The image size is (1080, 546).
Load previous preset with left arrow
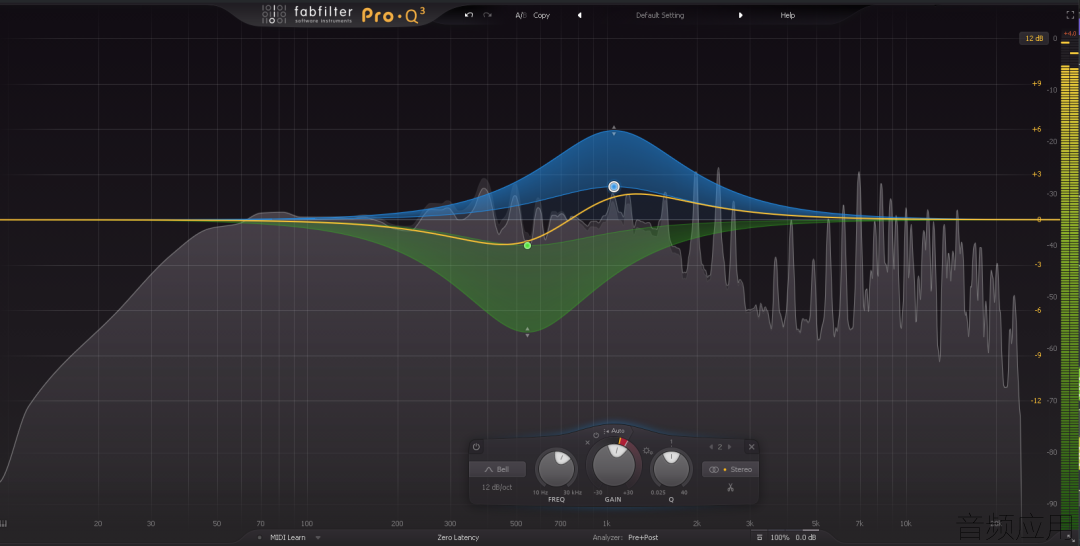579,15
